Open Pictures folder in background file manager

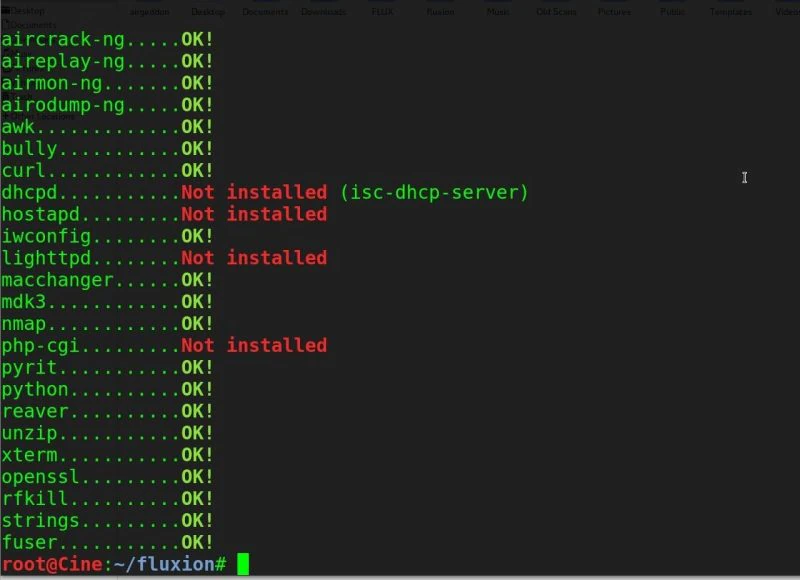click(614, 11)
